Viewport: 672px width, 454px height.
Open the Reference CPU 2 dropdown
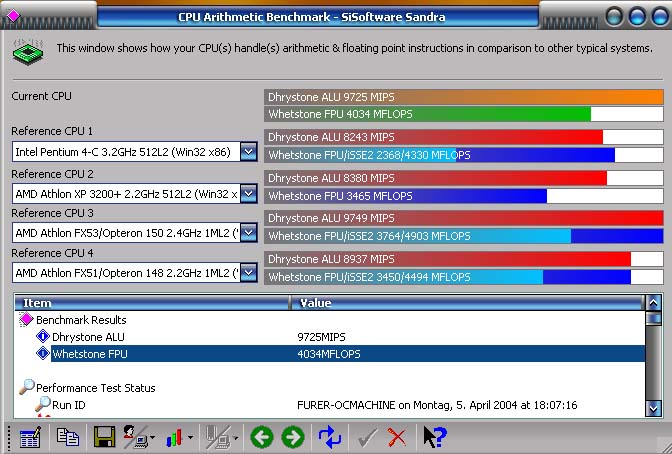[248, 193]
